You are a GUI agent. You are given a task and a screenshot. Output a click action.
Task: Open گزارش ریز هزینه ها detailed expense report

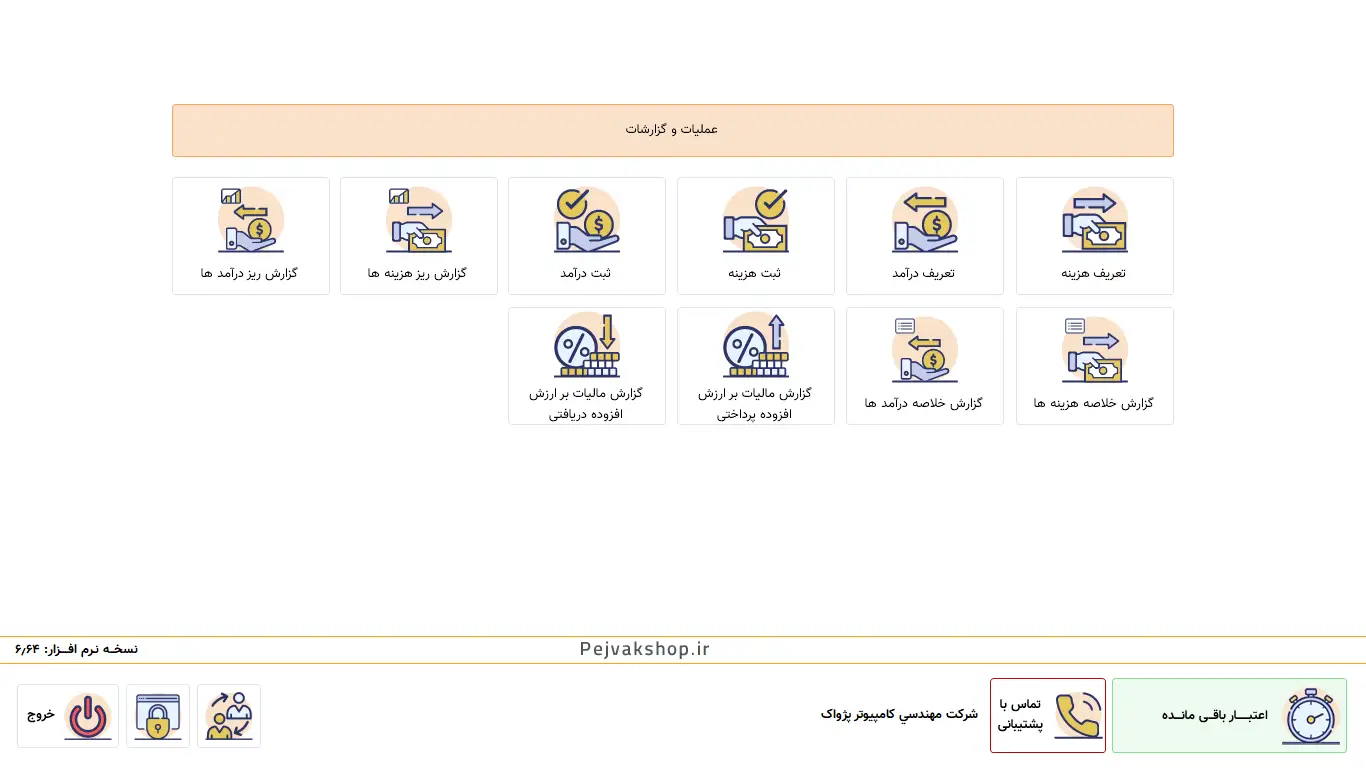pyautogui.click(x=418, y=236)
